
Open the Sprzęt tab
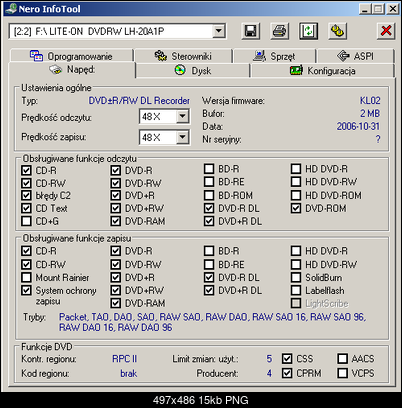pos(274,56)
